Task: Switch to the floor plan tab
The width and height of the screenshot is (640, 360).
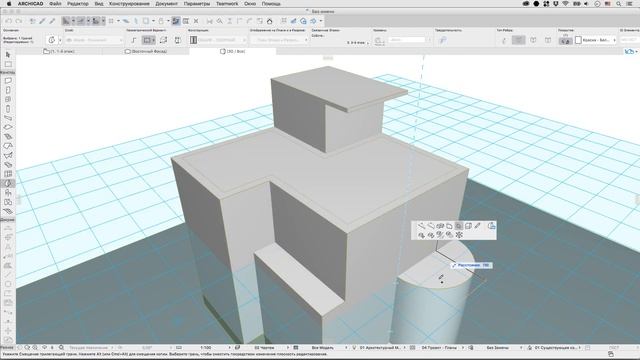Action: (59, 51)
